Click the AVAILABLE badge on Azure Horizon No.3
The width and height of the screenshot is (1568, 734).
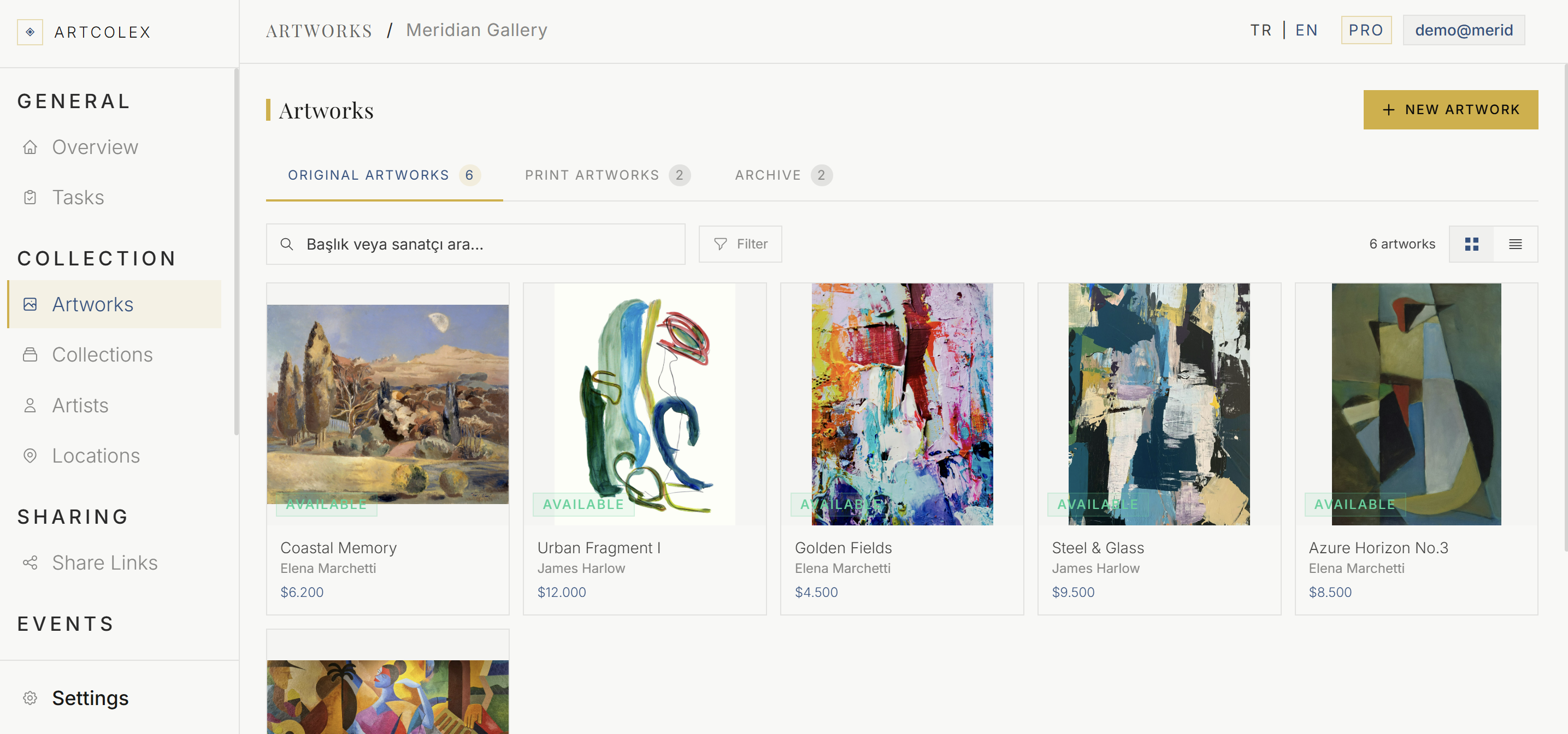click(1355, 505)
